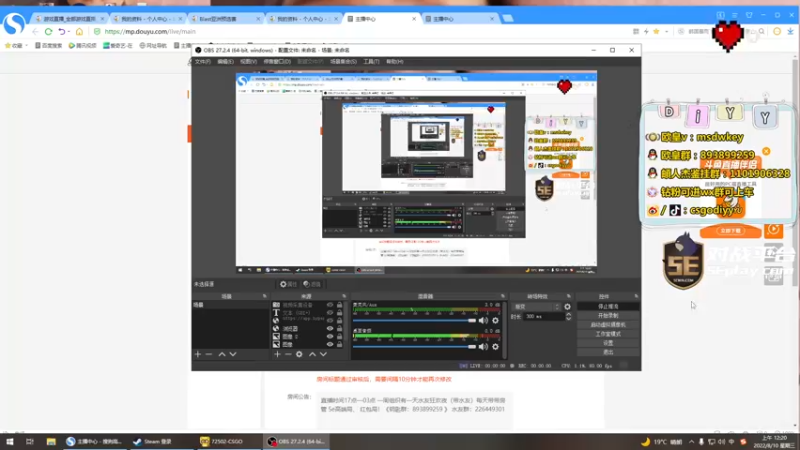Toggle visibility of the bottom 图像 source
Image resolution: width=800 pixels, height=450 pixels.
point(330,344)
